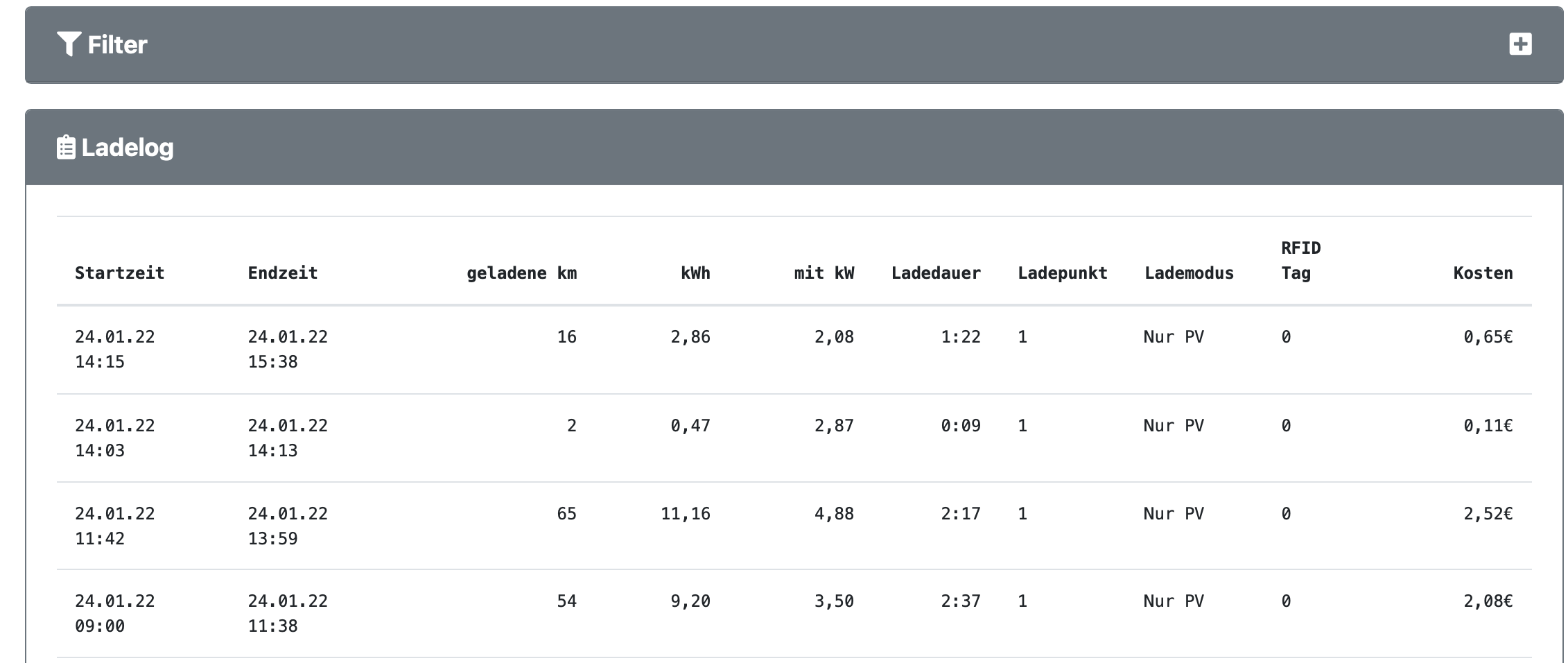
Task: Click the Filter funnel icon
Action: pyautogui.click(x=69, y=44)
